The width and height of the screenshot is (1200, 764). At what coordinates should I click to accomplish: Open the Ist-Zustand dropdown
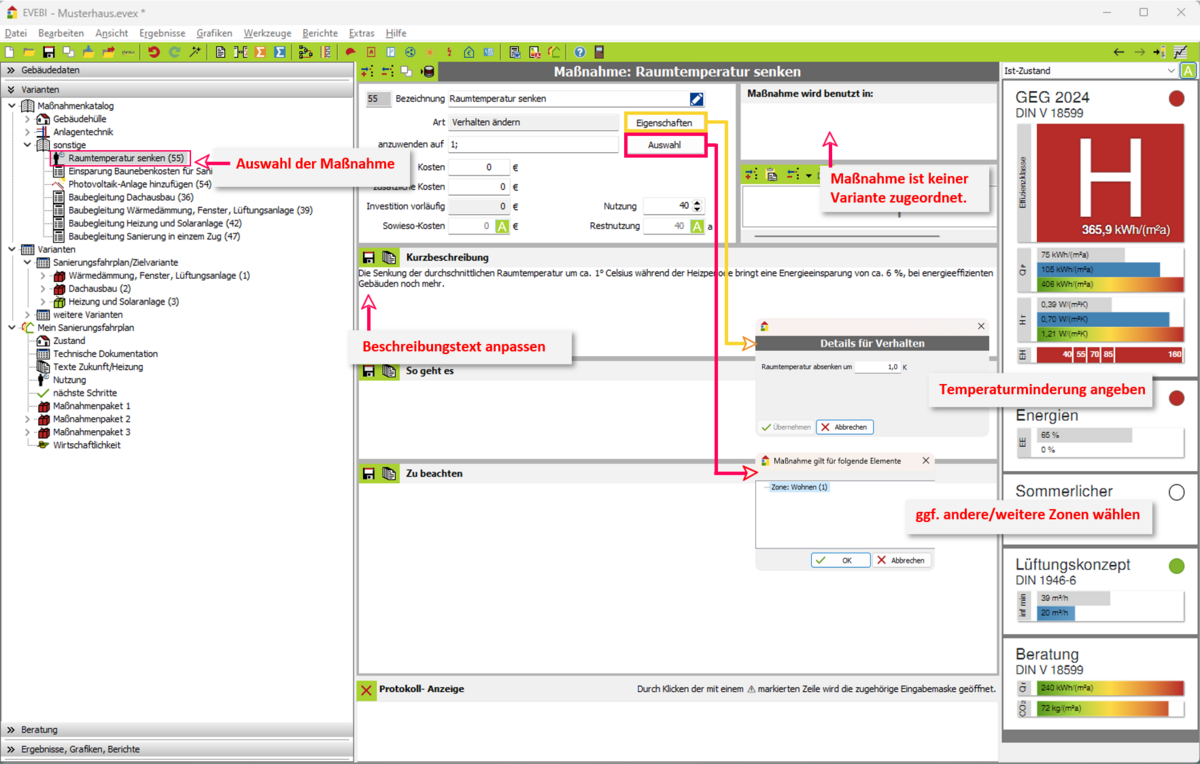tap(1171, 71)
